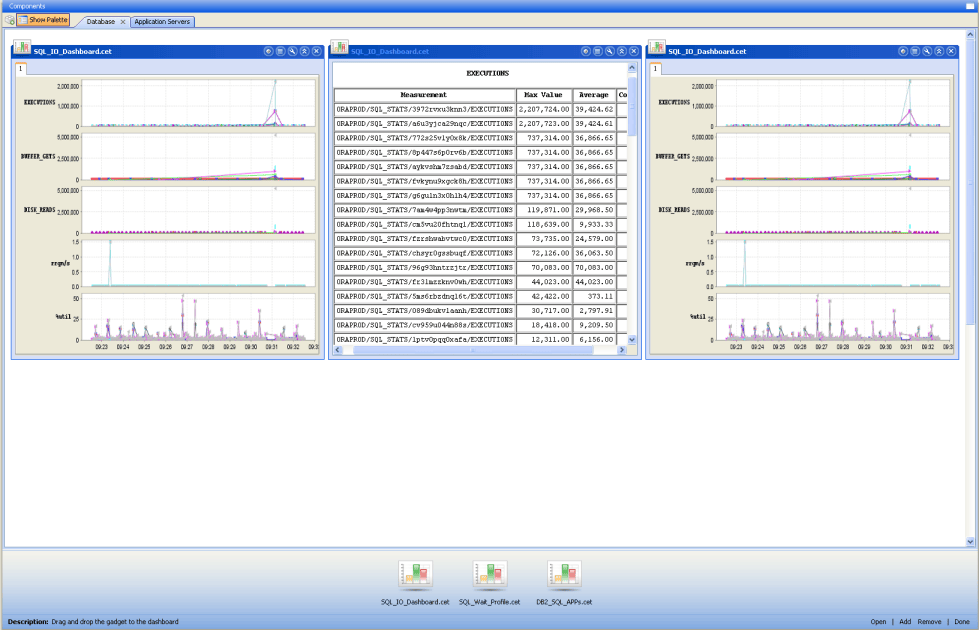Click the Add link at bottom right

[x=906, y=621]
